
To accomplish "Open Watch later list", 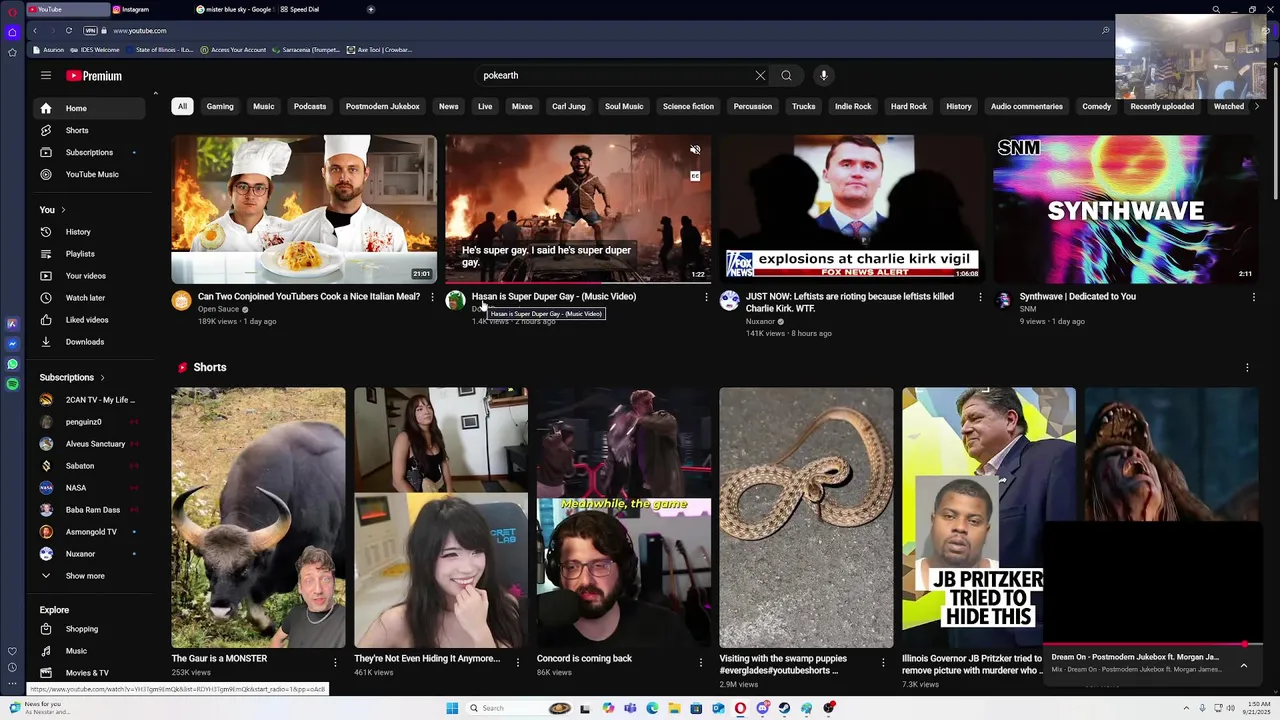I will pos(90,298).
